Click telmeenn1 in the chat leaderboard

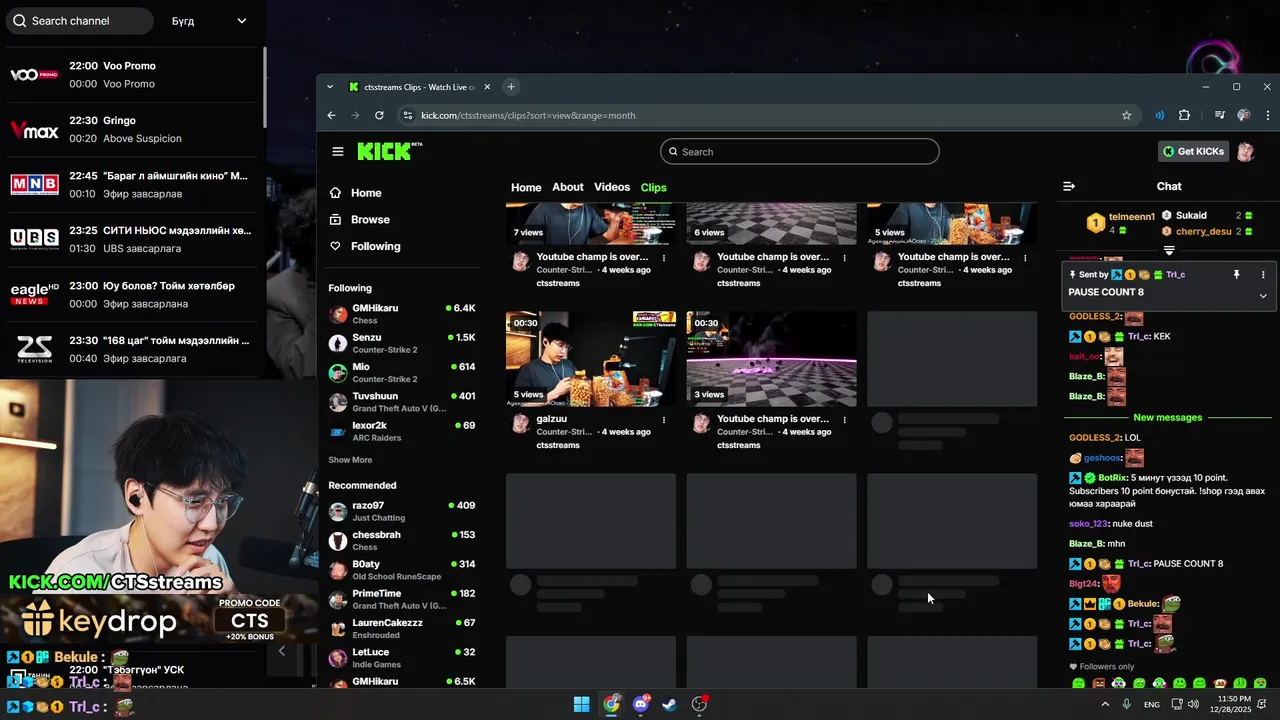(x=1132, y=217)
